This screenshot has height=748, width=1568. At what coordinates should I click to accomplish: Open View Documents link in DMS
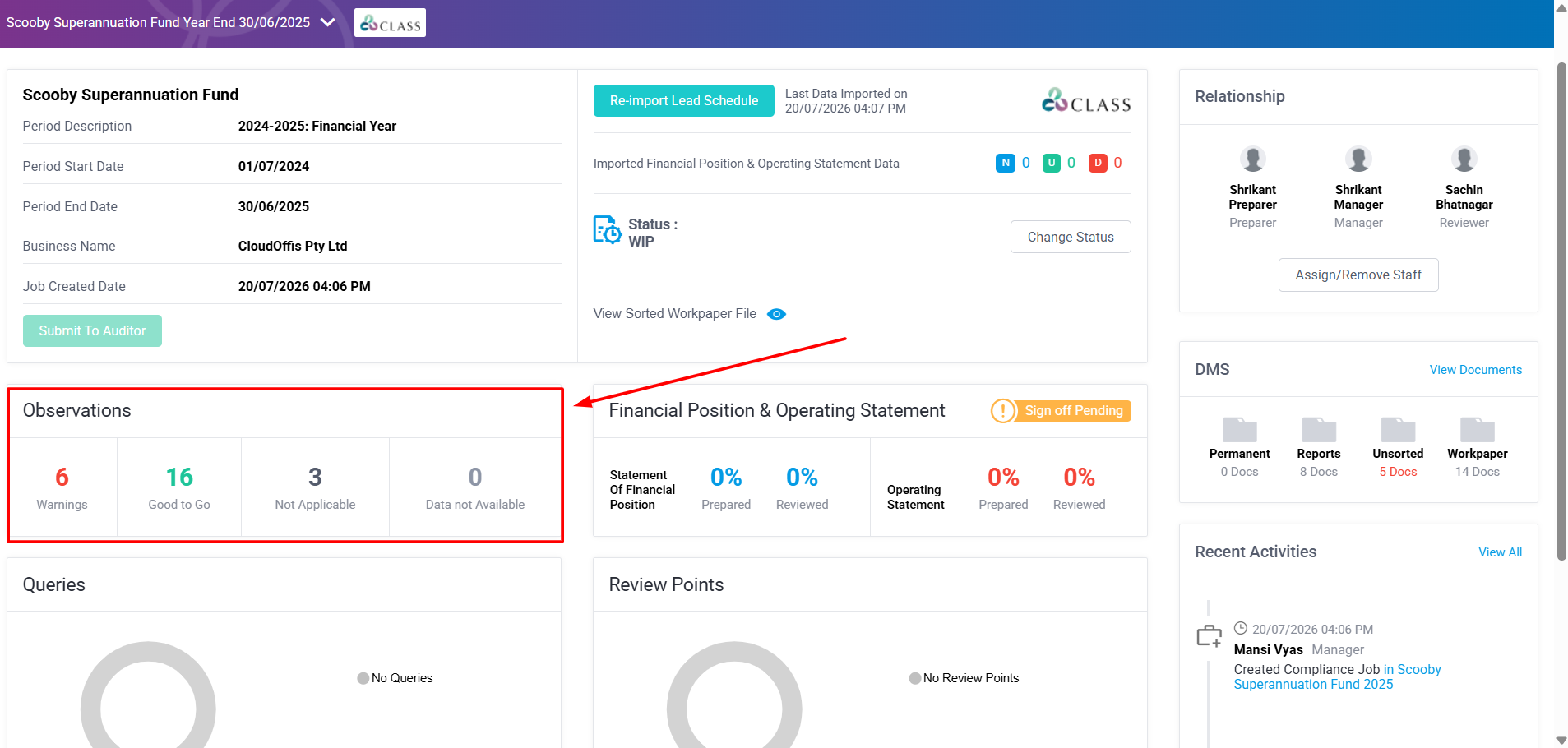1475,370
